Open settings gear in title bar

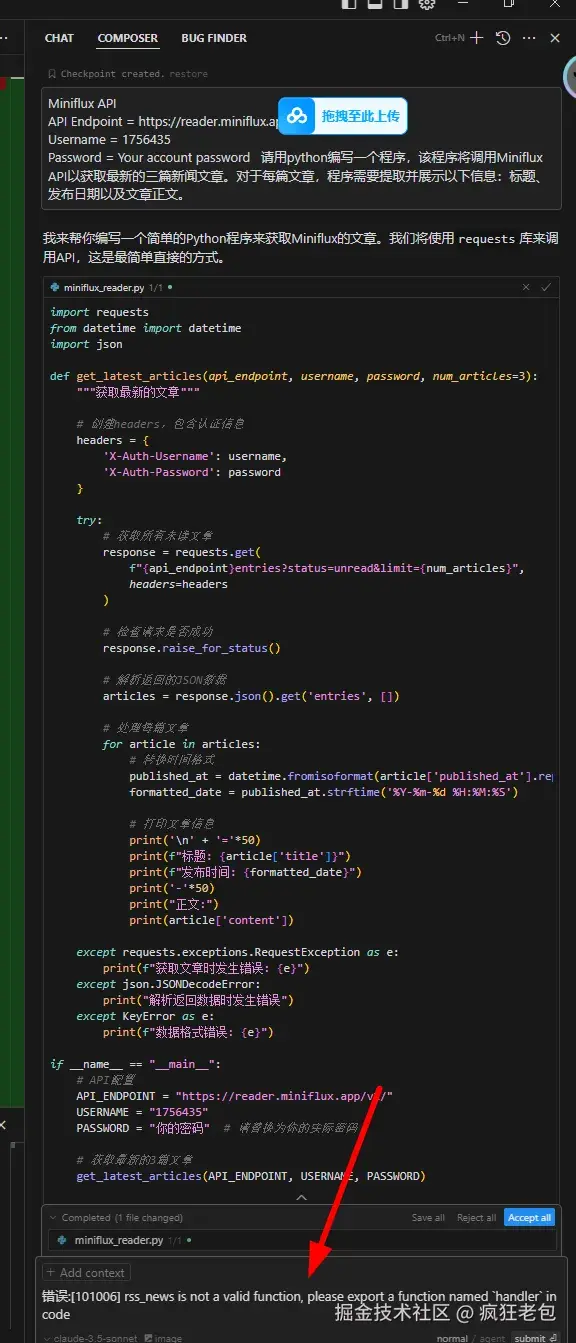pyautogui.click(x=427, y=4)
